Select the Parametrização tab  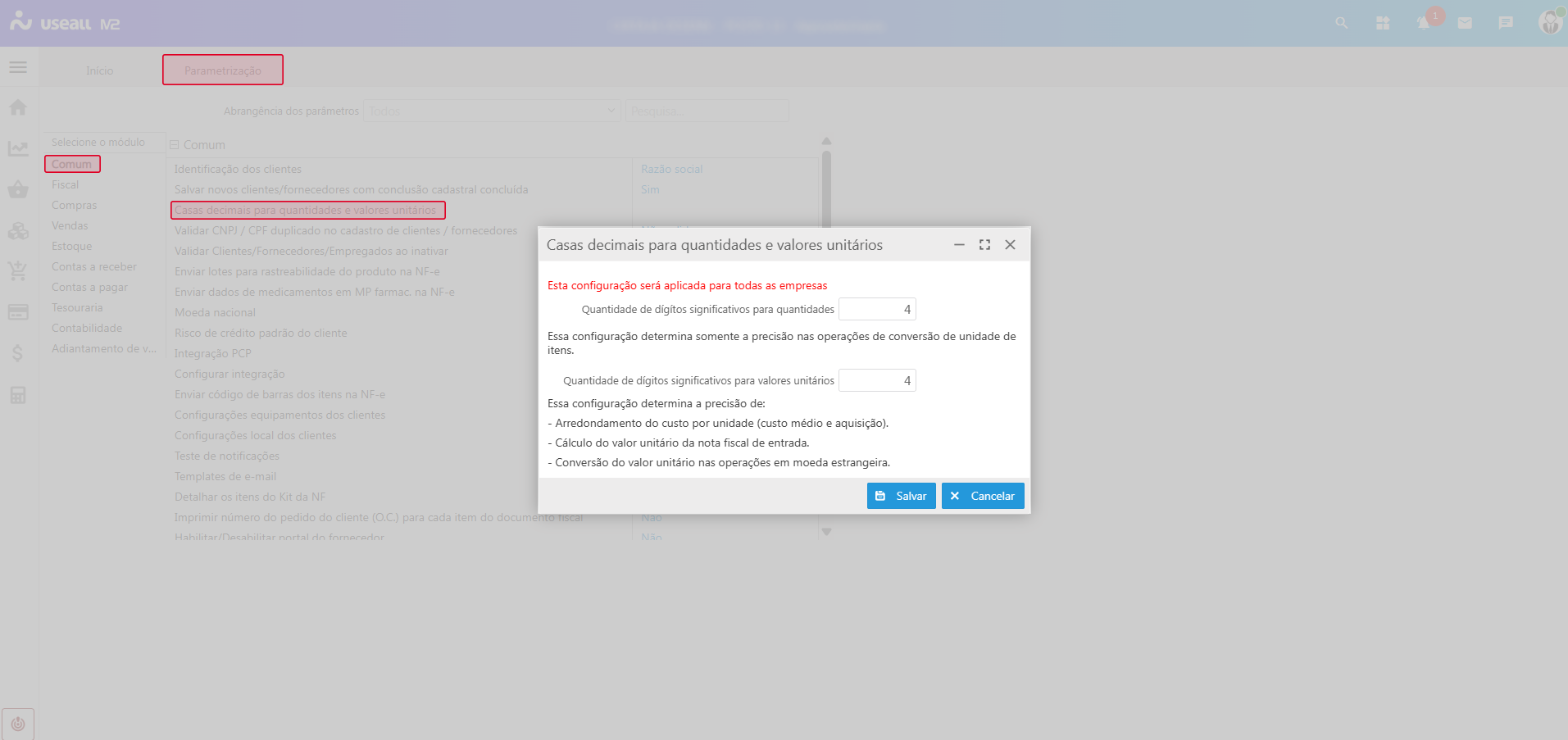(x=223, y=70)
